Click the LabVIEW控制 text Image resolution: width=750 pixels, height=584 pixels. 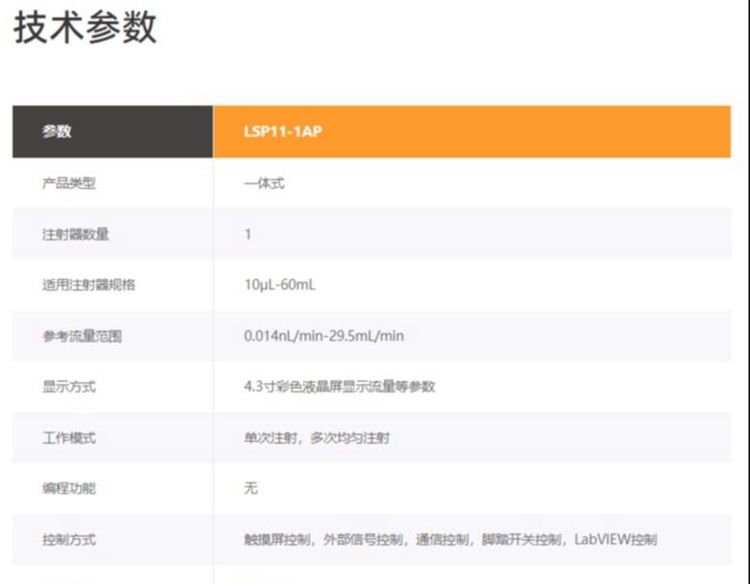616,539
